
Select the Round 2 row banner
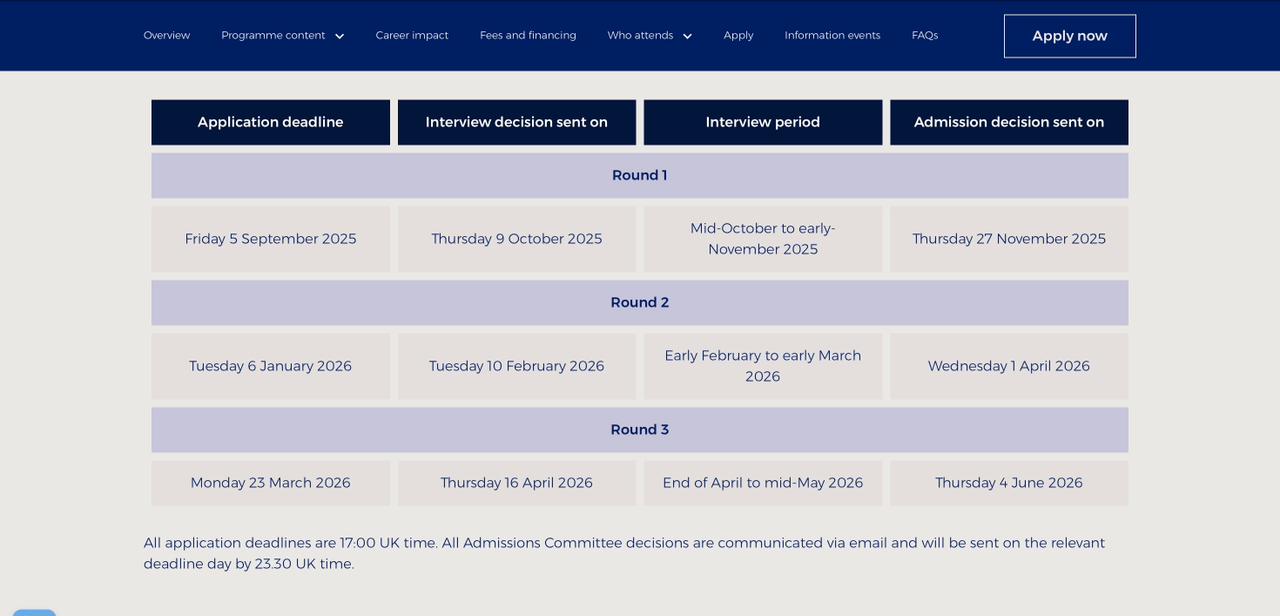(639, 302)
